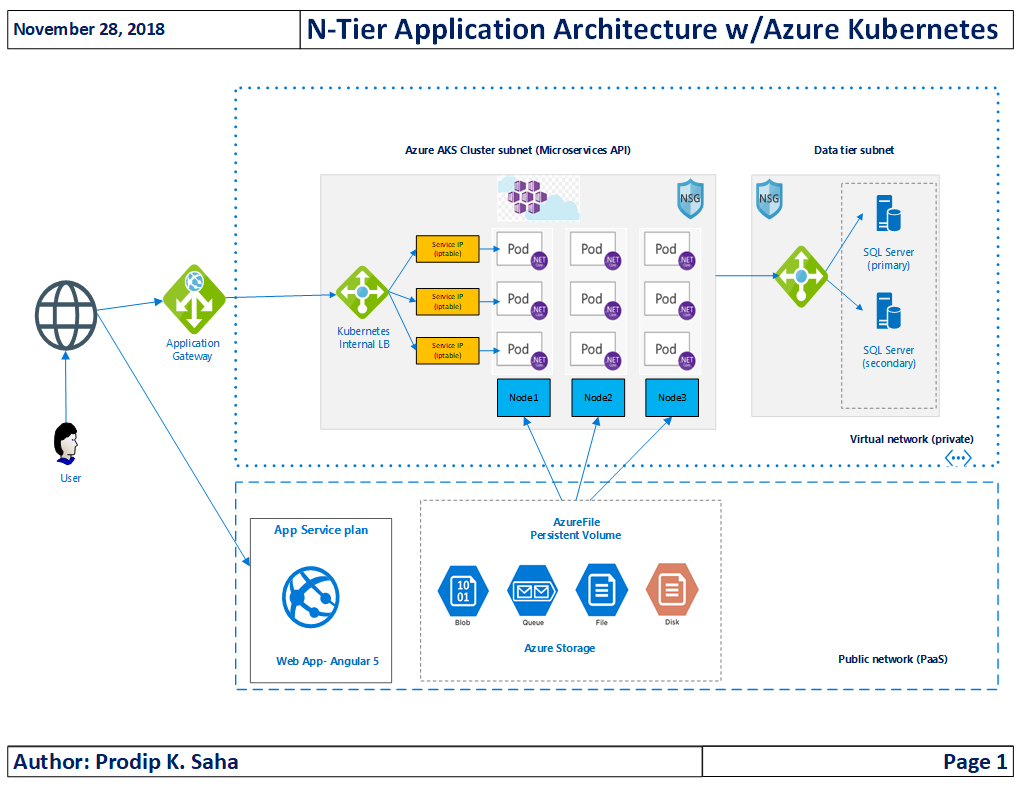Image resolution: width=1021 pixels, height=788 pixels.
Task: Click the "Virtual network (private)" label
Action: click(x=912, y=439)
